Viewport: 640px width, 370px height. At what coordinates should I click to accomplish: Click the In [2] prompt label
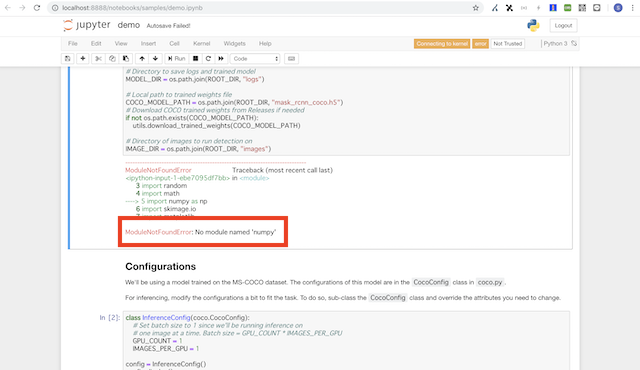pos(109,317)
